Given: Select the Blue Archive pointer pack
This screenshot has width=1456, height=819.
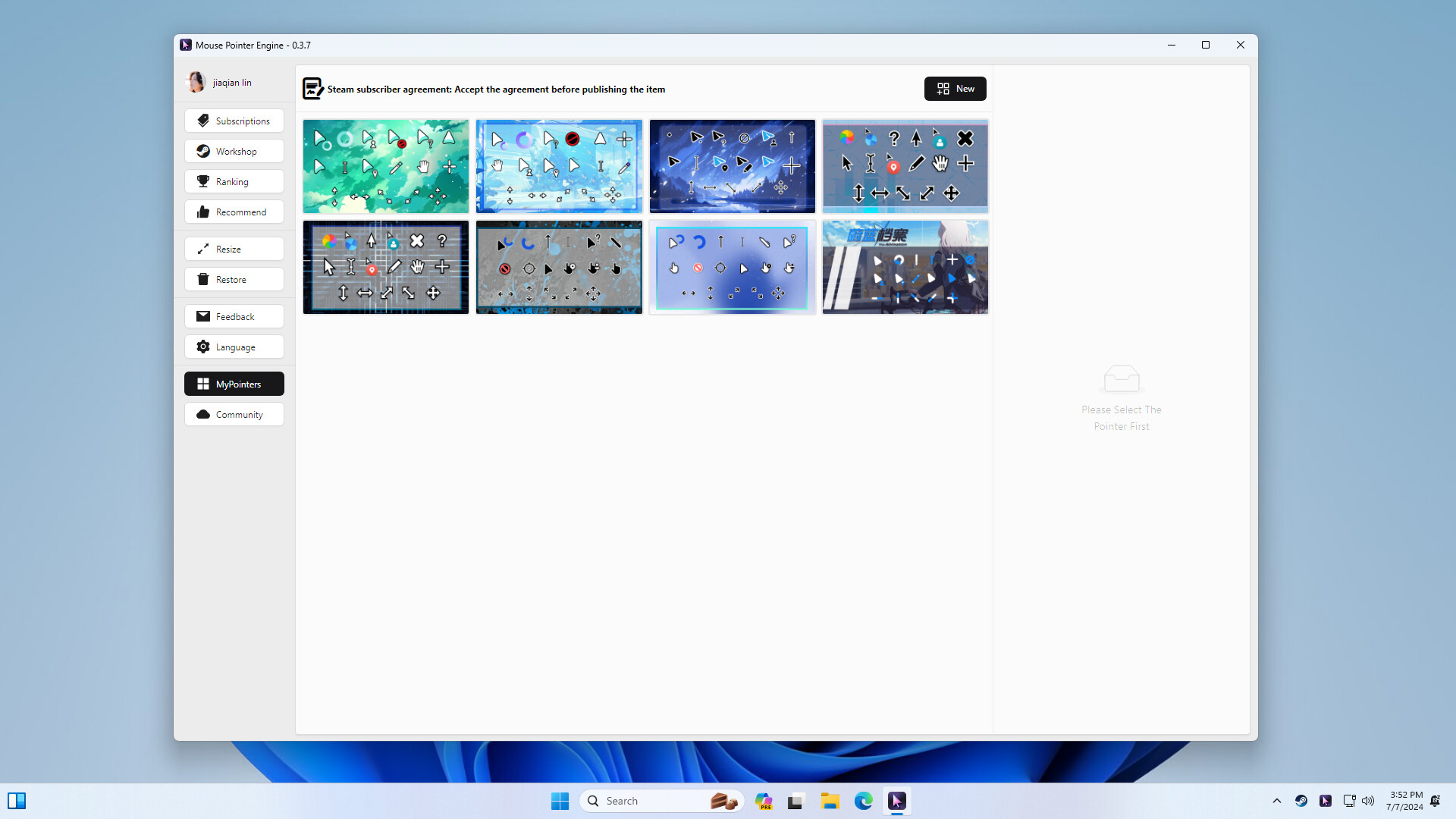Looking at the screenshot, I should click(x=905, y=267).
